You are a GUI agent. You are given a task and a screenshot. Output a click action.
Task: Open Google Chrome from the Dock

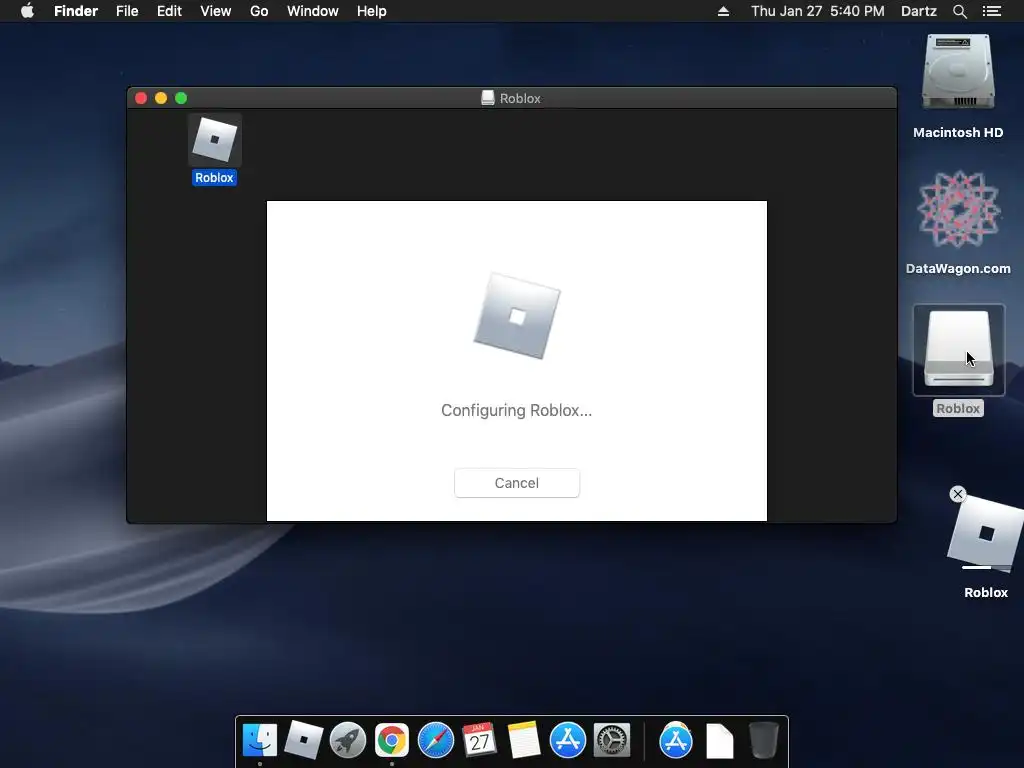pos(392,740)
